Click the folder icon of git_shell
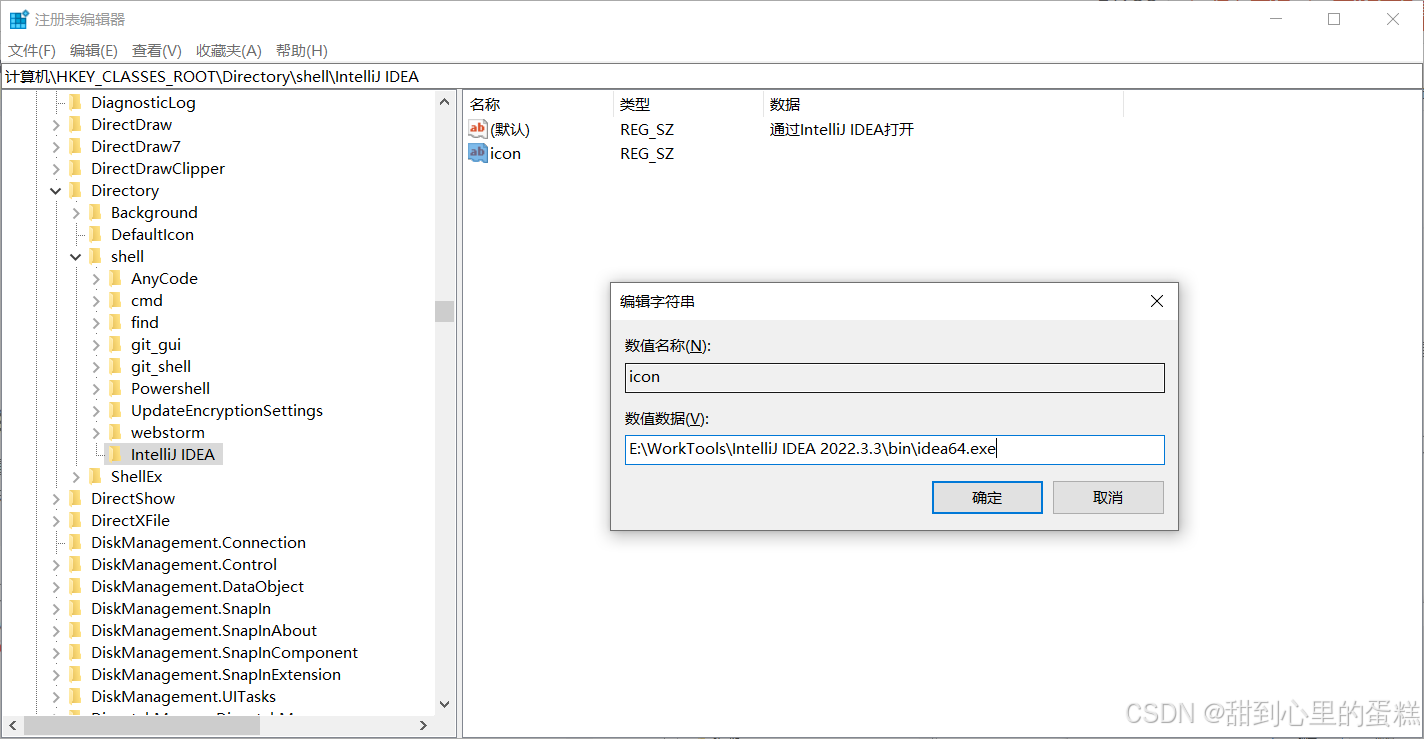Image resolution: width=1424 pixels, height=739 pixels. coord(116,366)
